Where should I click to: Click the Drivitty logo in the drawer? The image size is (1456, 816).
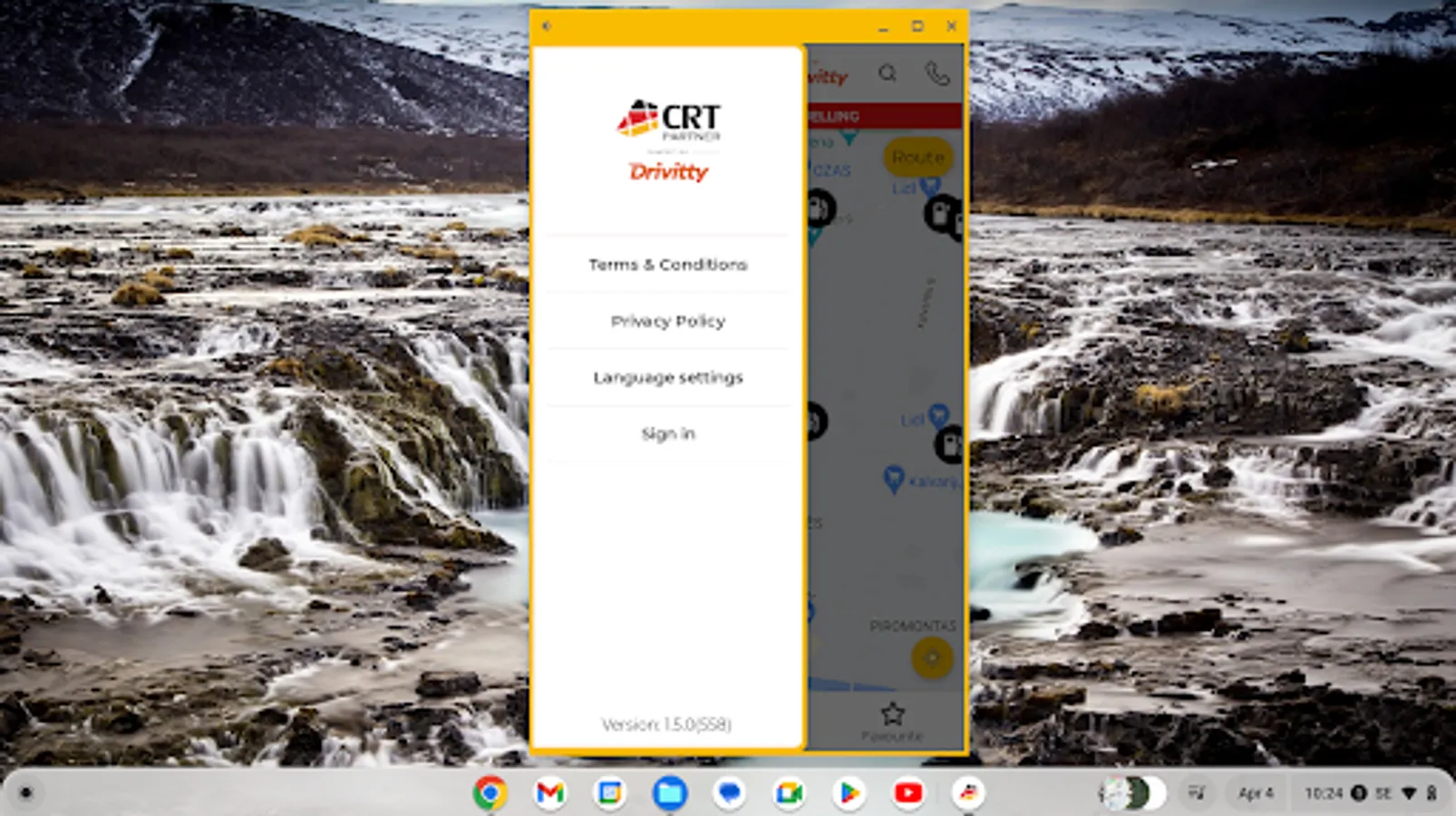pyautogui.click(x=668, y=171)
